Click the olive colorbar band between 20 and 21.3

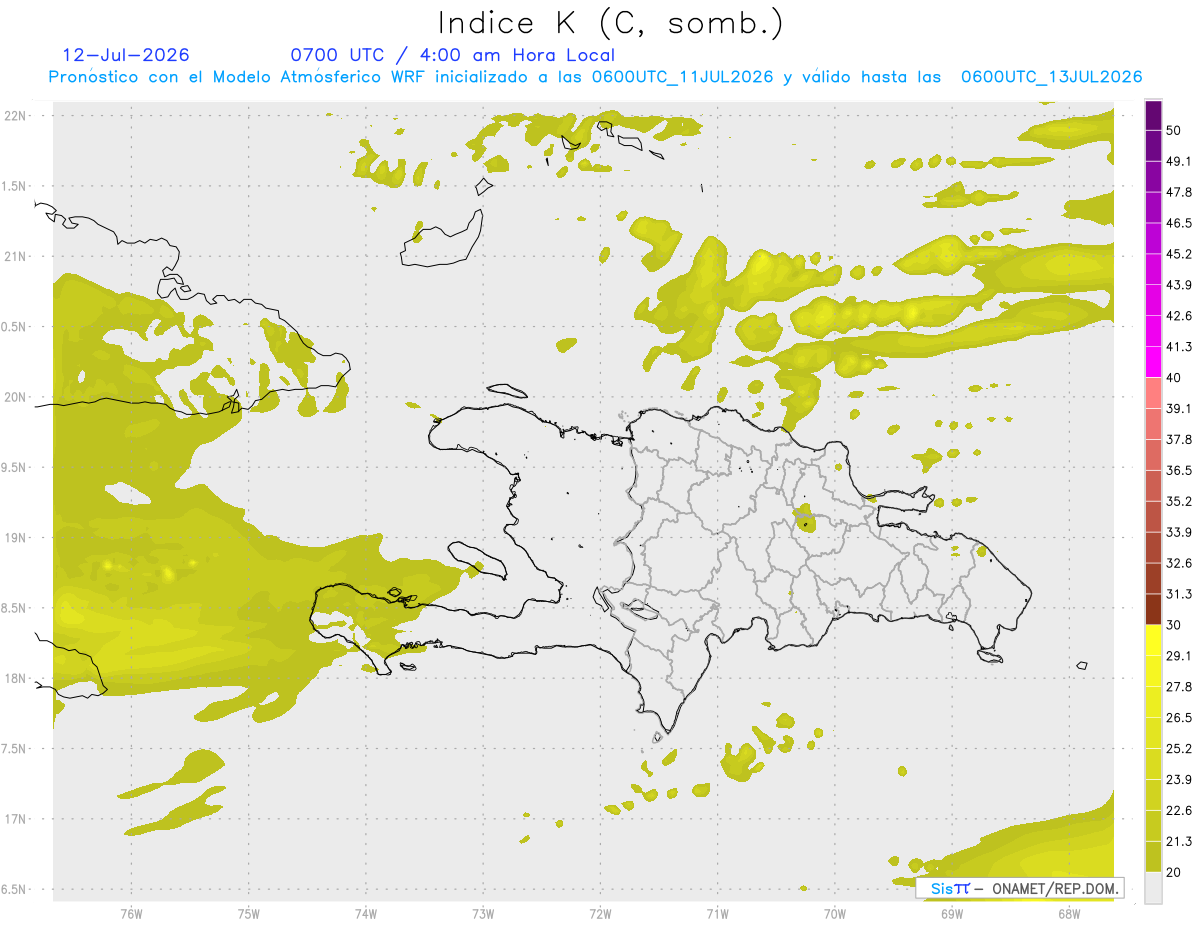pos(1153,857)
